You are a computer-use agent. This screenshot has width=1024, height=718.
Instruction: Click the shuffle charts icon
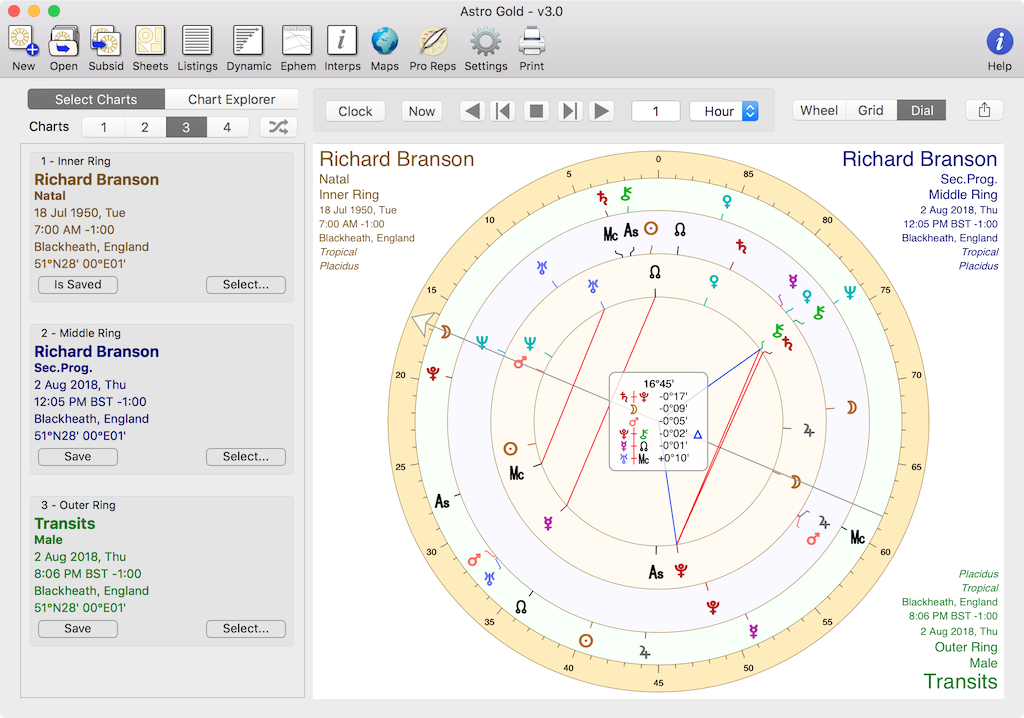coord(278,127)
